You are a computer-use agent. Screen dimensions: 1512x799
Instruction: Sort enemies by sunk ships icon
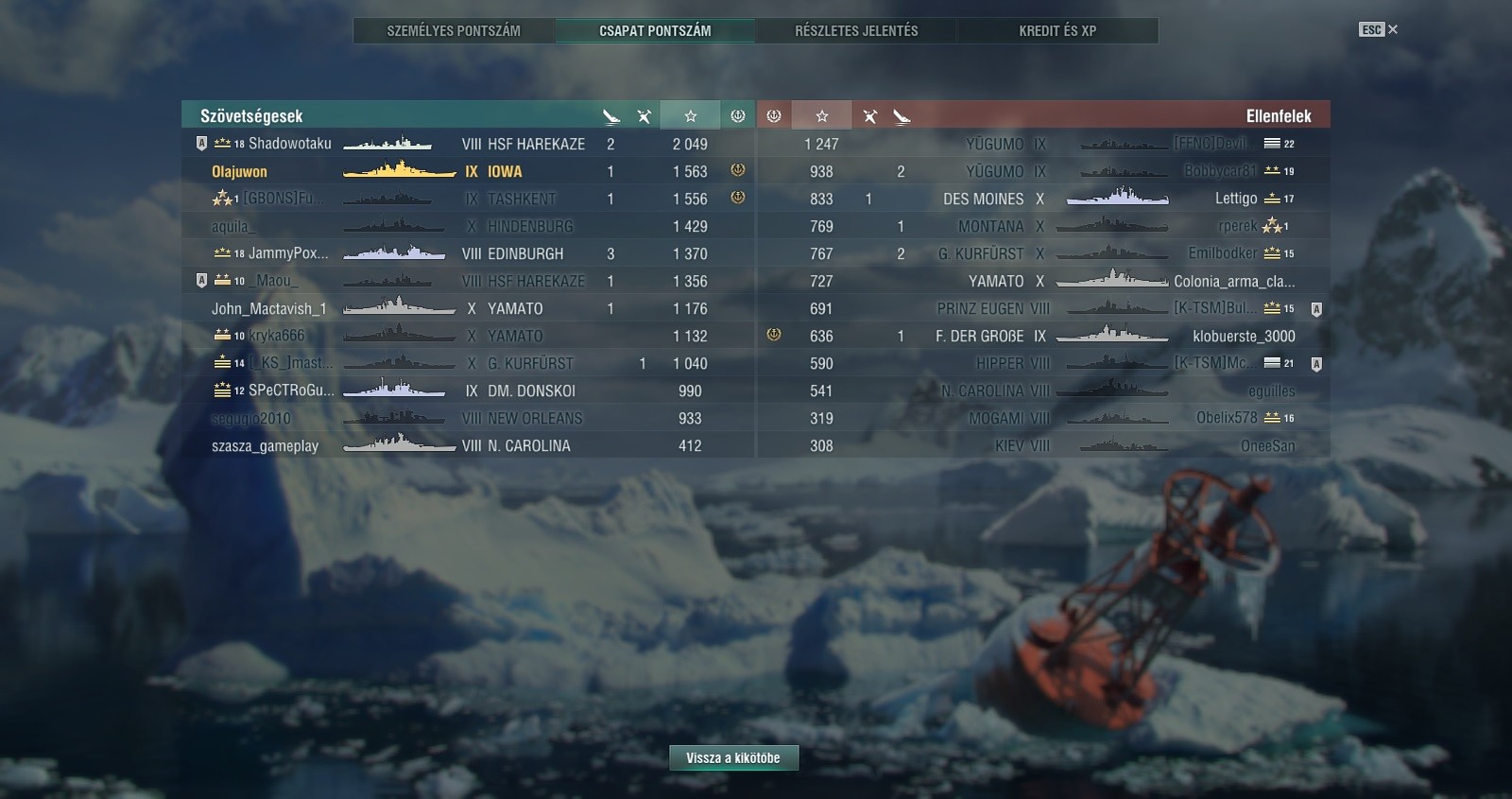coord(902,116)
